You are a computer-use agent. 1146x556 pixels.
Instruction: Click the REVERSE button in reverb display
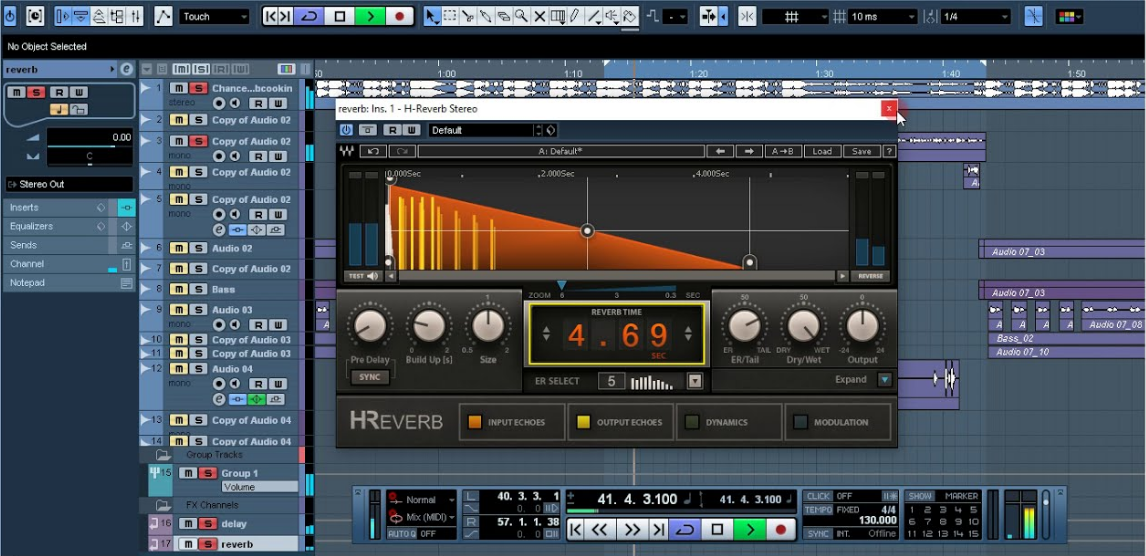point(870,276)
